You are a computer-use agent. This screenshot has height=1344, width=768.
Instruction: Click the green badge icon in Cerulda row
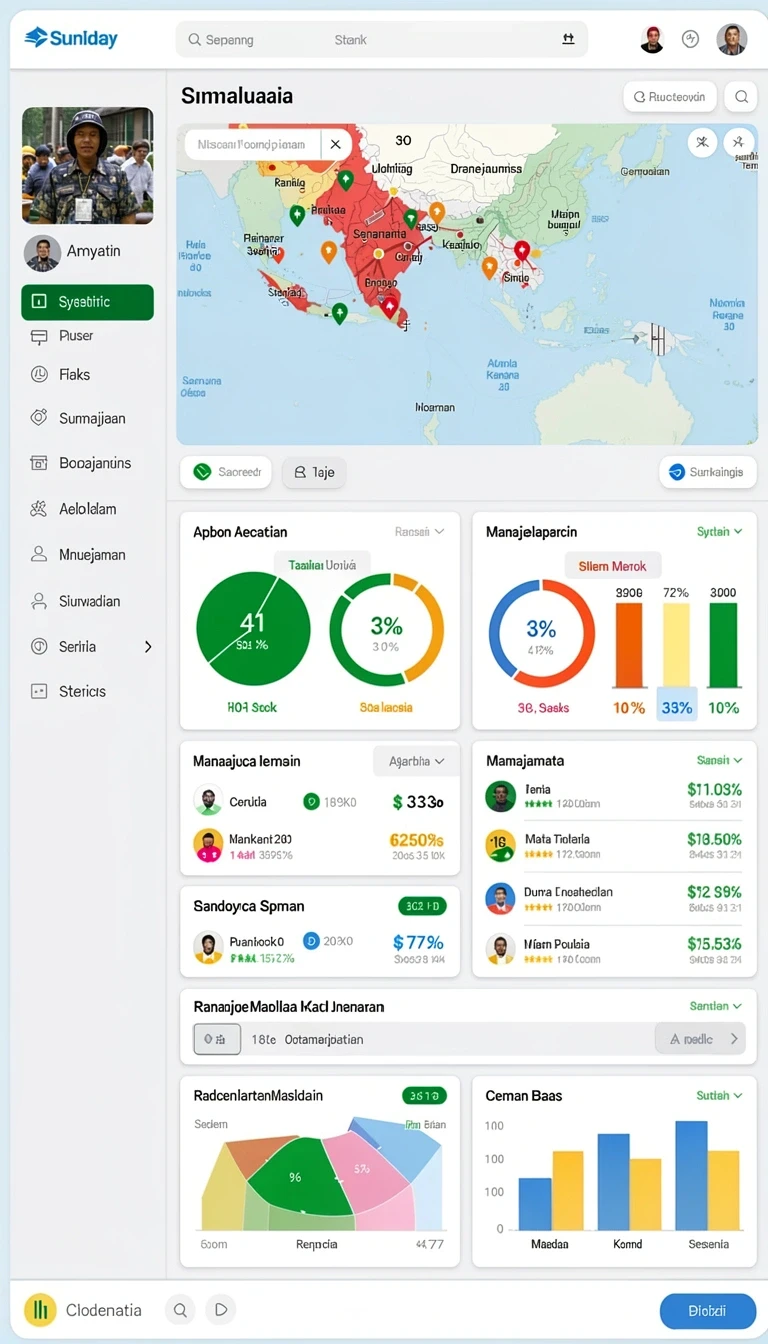[310, 801]
